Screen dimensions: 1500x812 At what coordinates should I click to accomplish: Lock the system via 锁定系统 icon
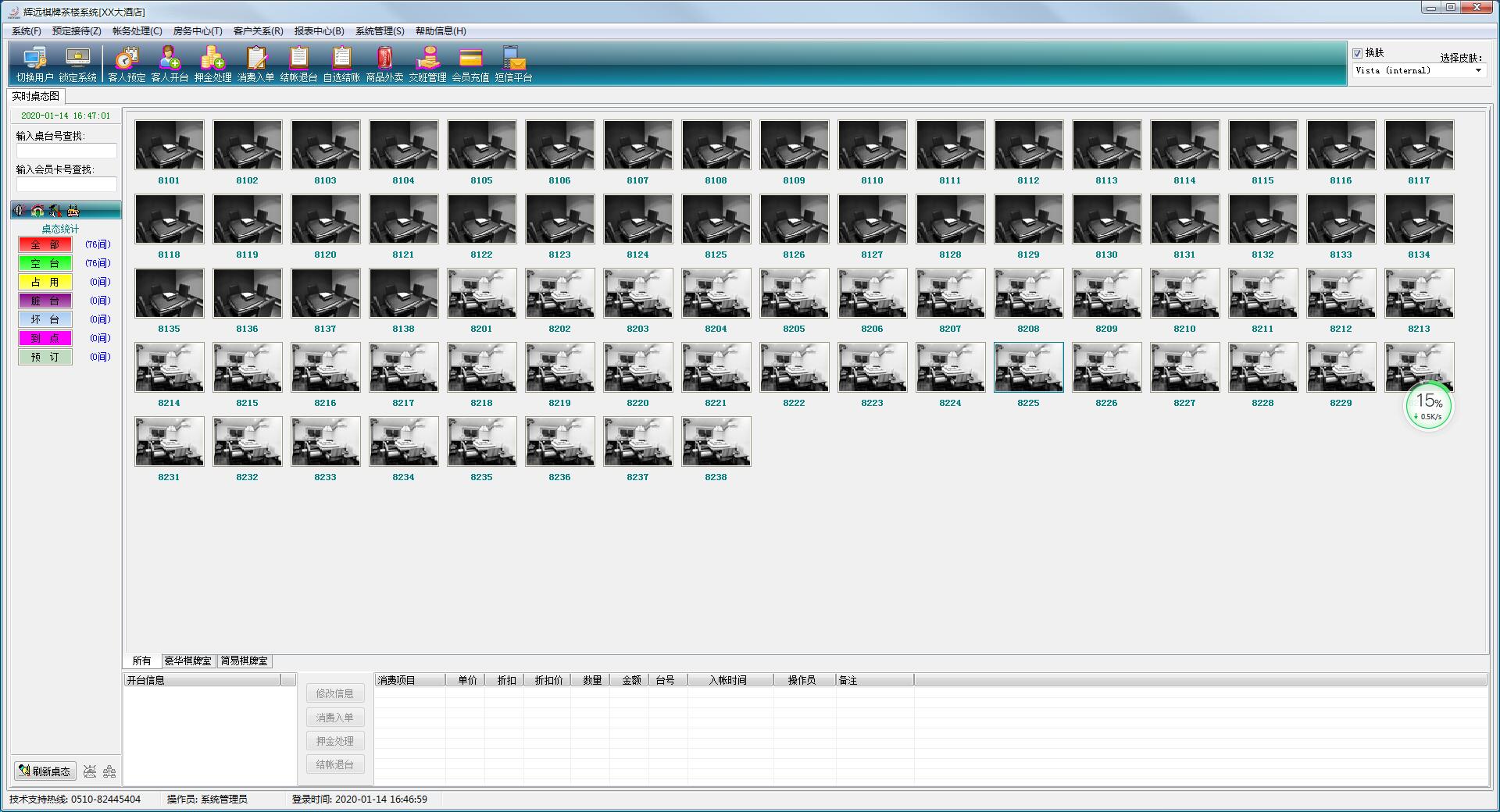click(77, 63)
